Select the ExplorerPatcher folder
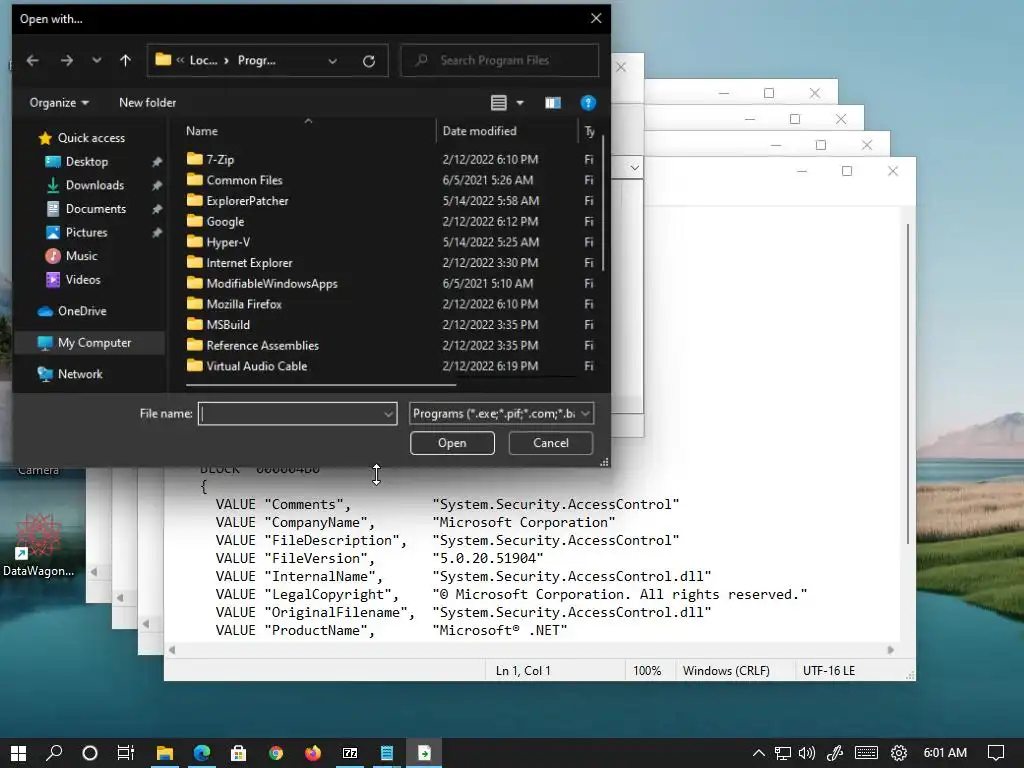This screenshot has height=768, width=1024. [247, 200]
